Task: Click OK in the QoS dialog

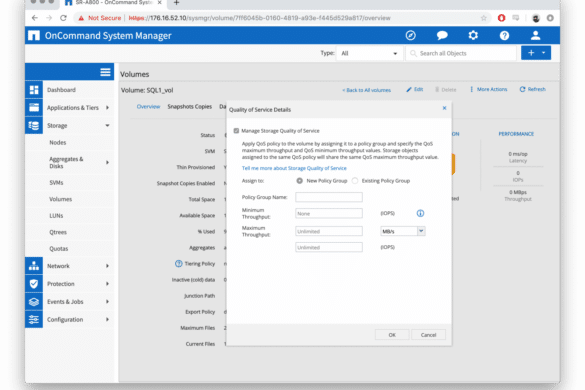Action: tap(392, 335)
